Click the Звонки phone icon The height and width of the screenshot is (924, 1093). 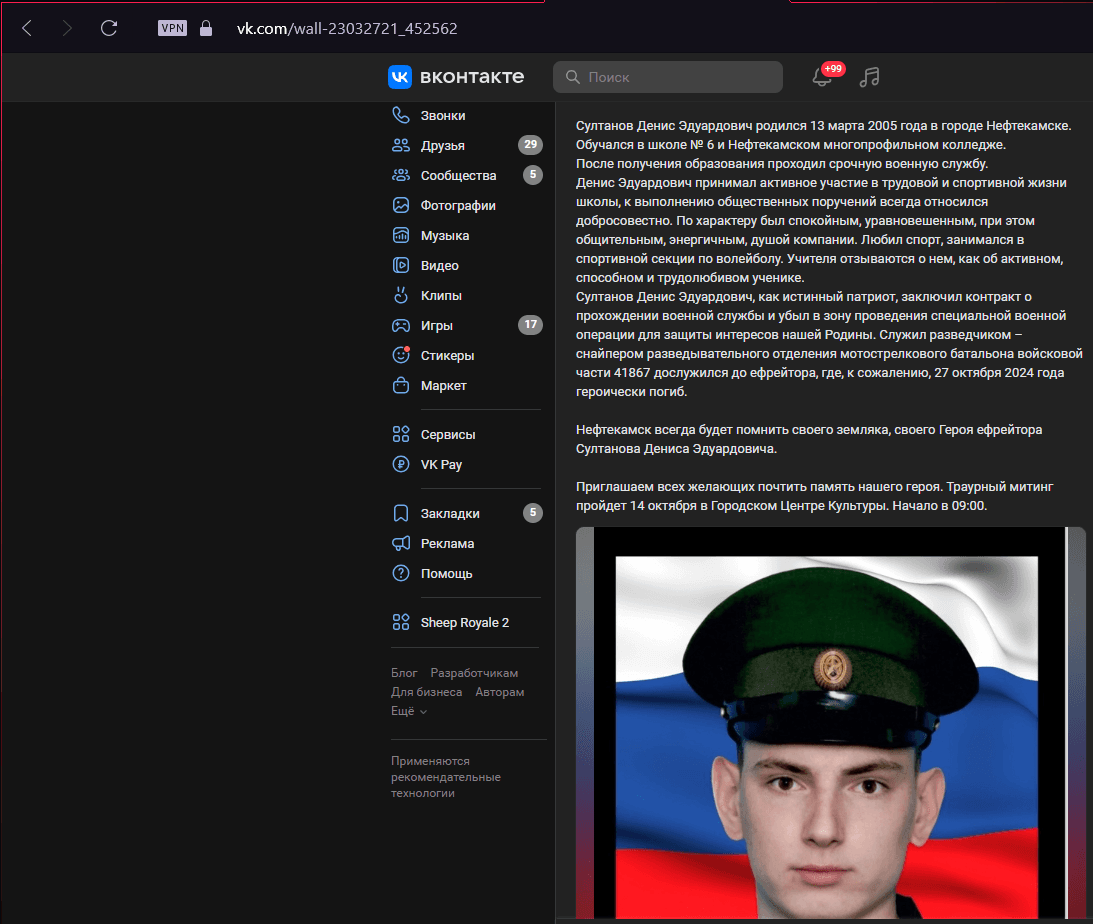tap(401, 115)
